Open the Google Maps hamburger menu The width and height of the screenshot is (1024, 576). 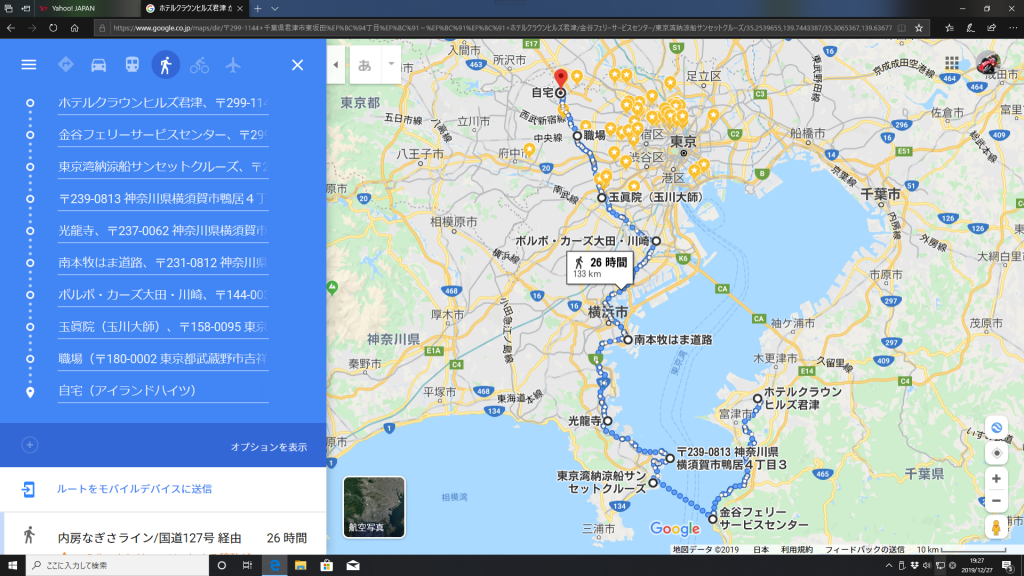(x=29, y=65)
